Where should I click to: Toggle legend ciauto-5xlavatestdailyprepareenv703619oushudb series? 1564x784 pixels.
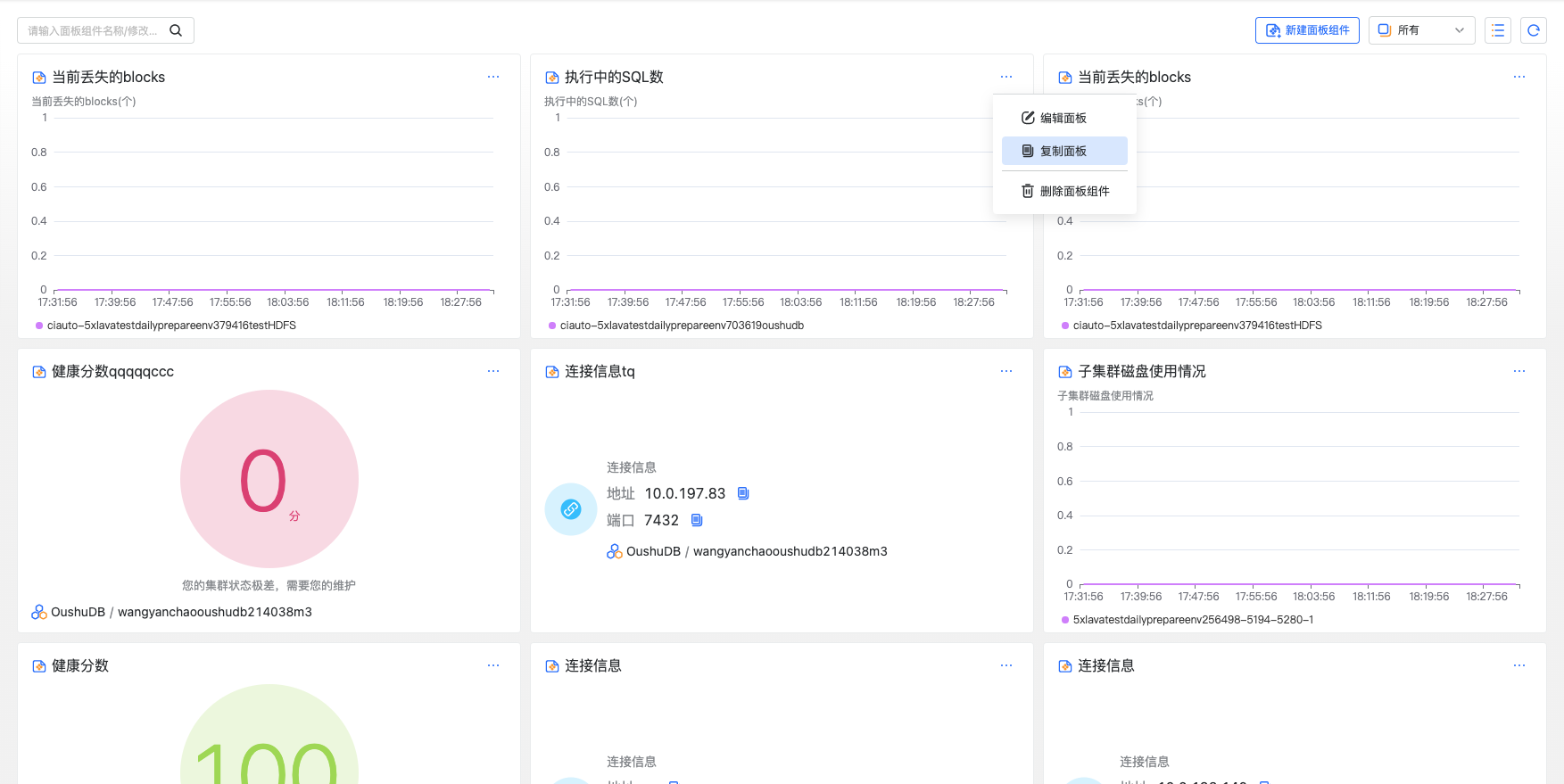(681, 326)
